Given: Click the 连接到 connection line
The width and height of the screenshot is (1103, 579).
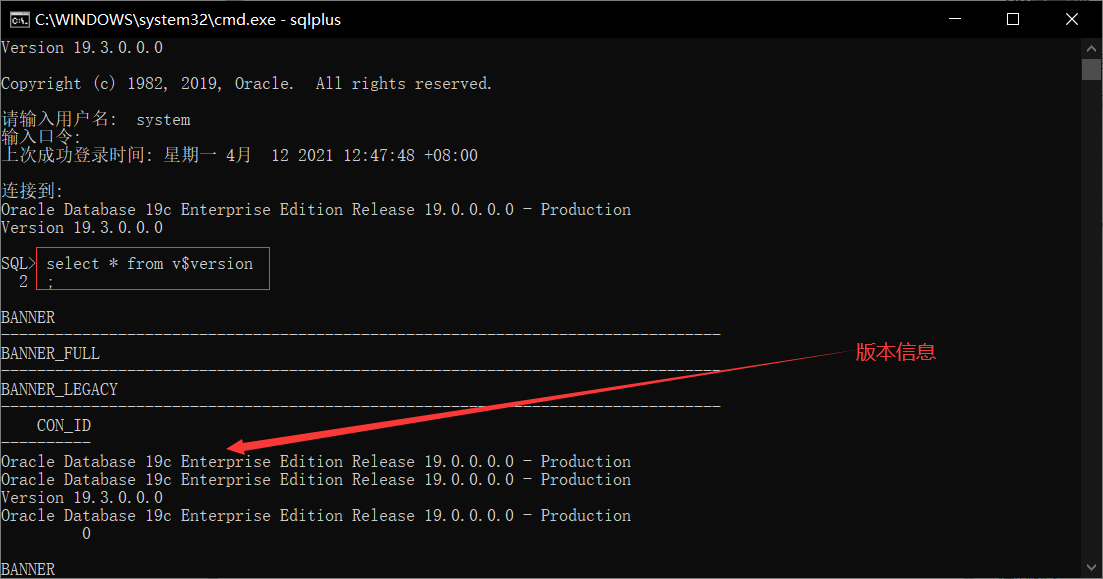Looking at the screenshot, I should (28, 190).
